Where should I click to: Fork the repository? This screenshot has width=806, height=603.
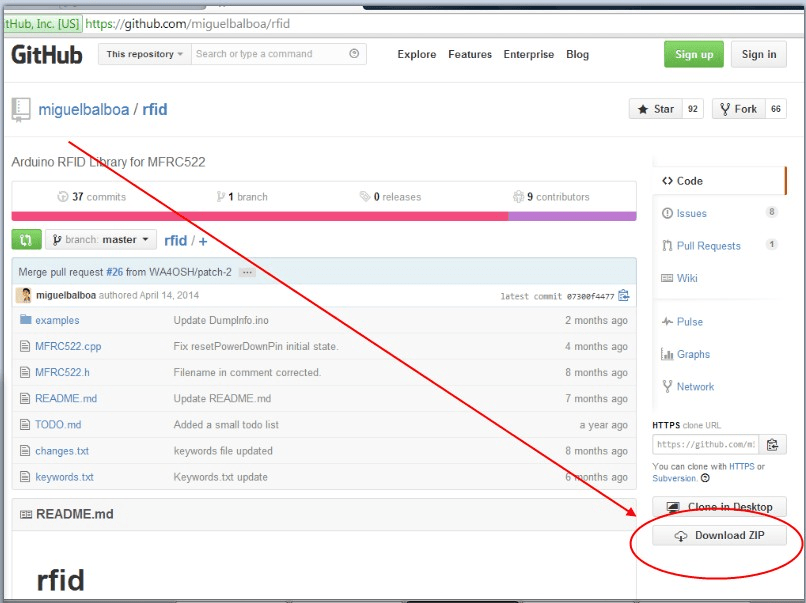[x=739, y=109]
